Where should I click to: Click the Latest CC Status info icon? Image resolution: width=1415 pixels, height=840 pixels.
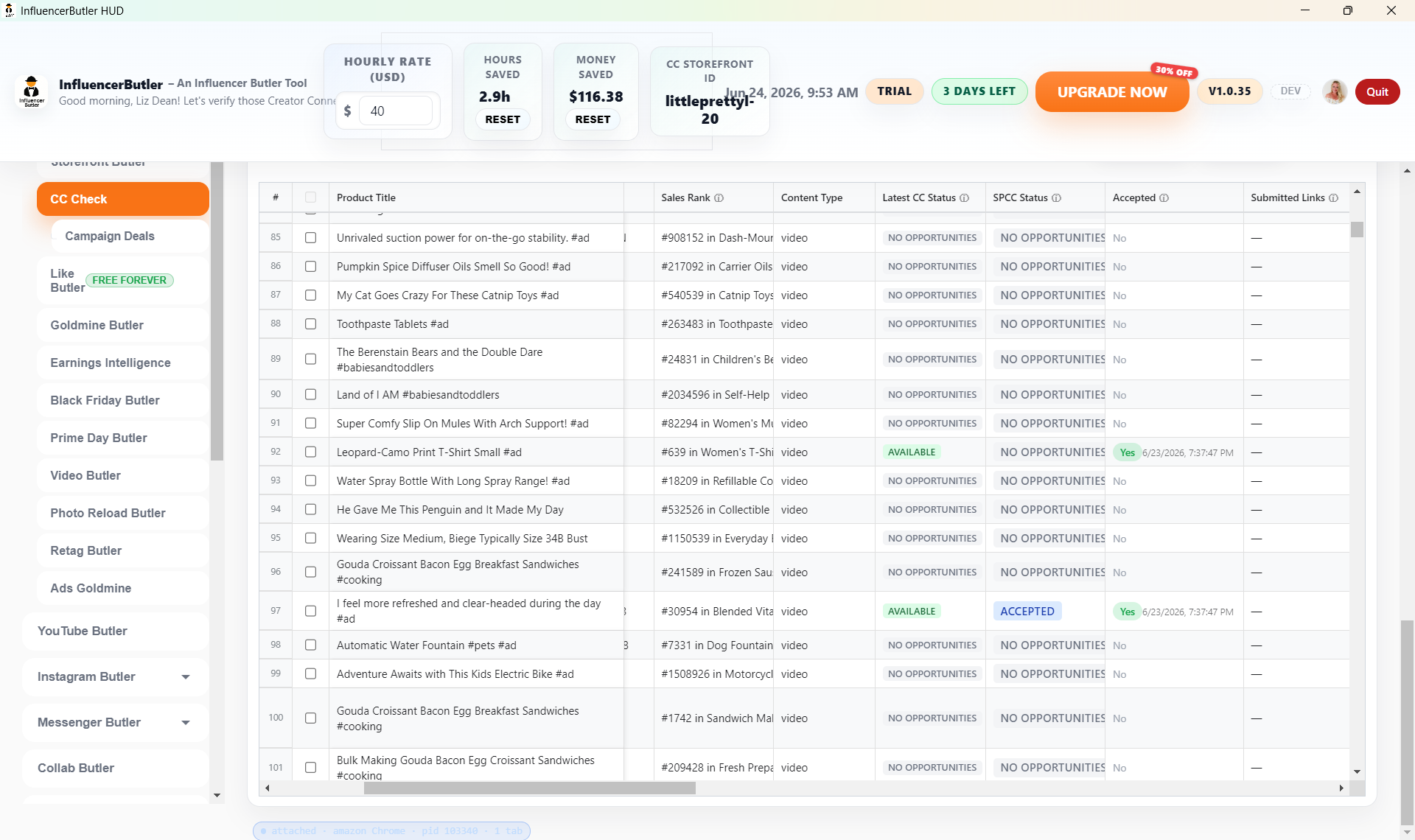click(964, 198)
